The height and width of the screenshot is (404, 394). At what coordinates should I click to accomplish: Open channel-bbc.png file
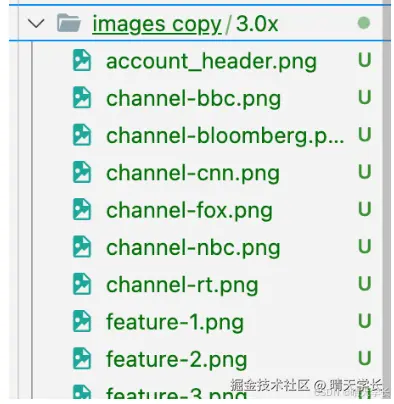point(193,99)
